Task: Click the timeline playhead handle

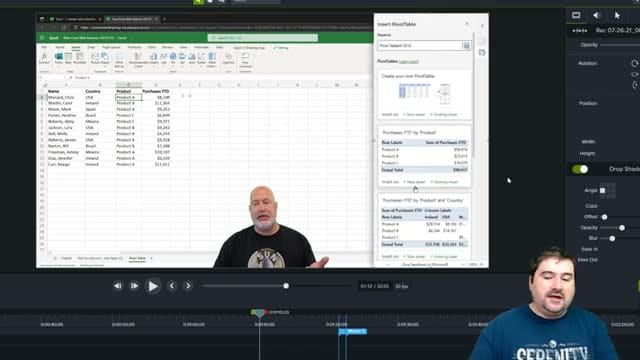Action: [259, 313]
